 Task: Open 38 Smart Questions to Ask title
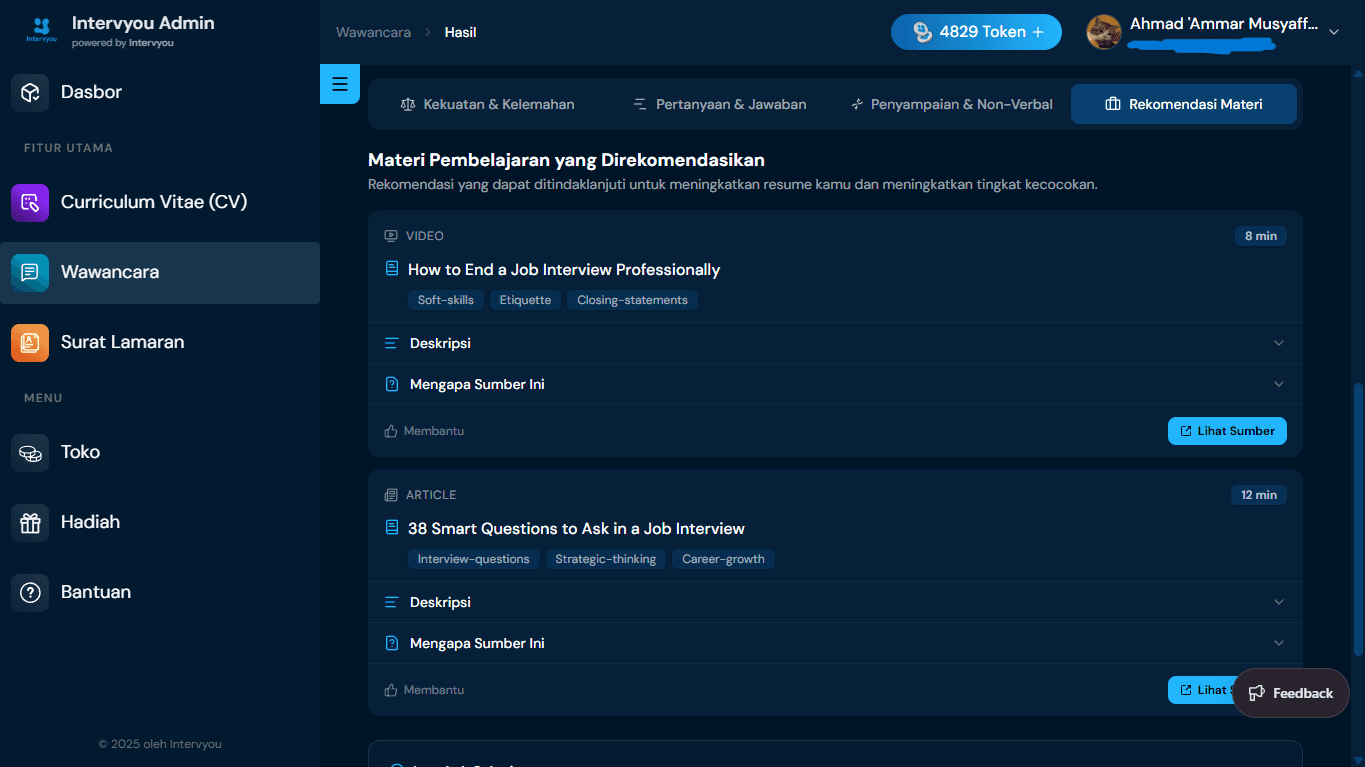(x=576, y=528)
